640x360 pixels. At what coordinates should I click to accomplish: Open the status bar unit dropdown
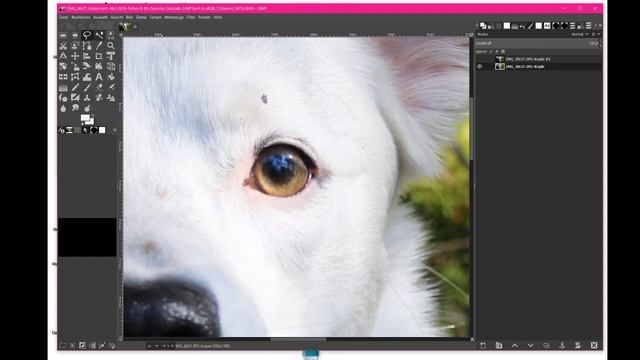tap(153, 346)
